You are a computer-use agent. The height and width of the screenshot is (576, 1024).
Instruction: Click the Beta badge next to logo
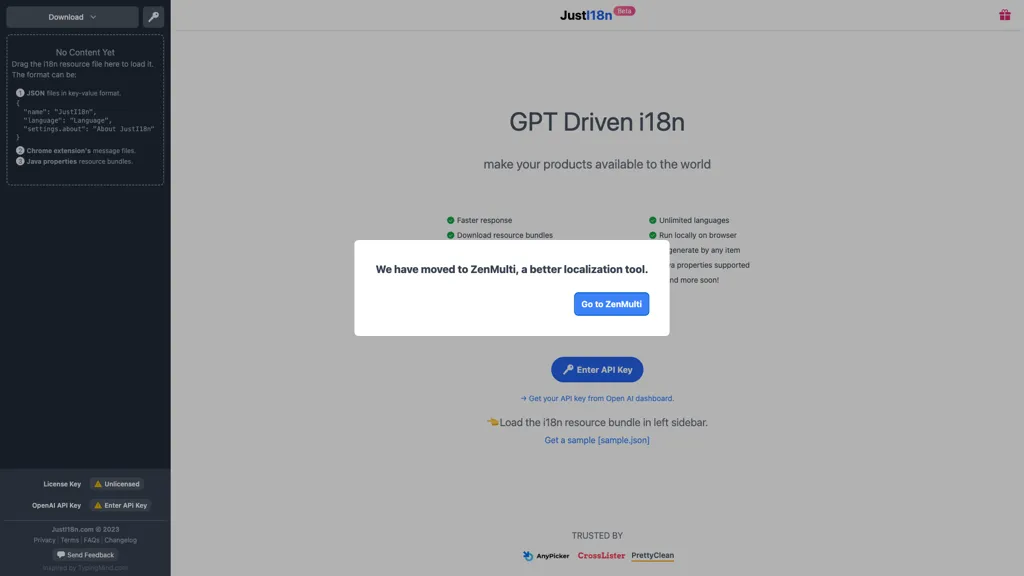click(624, 11)
